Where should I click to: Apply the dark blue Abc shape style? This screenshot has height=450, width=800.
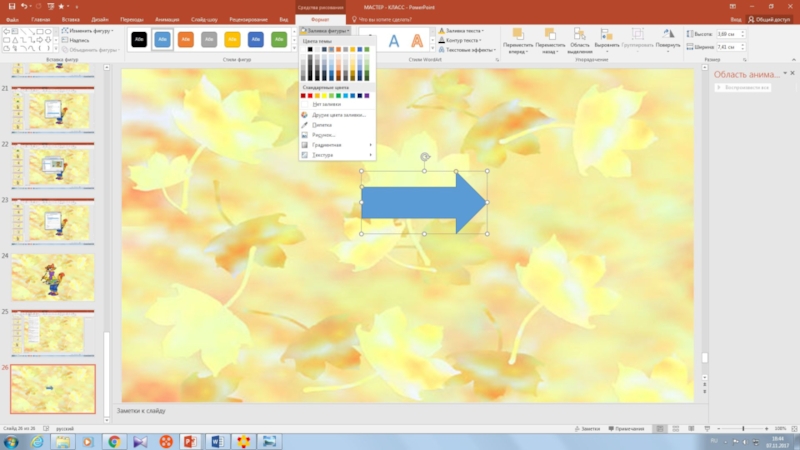point(256,39)
